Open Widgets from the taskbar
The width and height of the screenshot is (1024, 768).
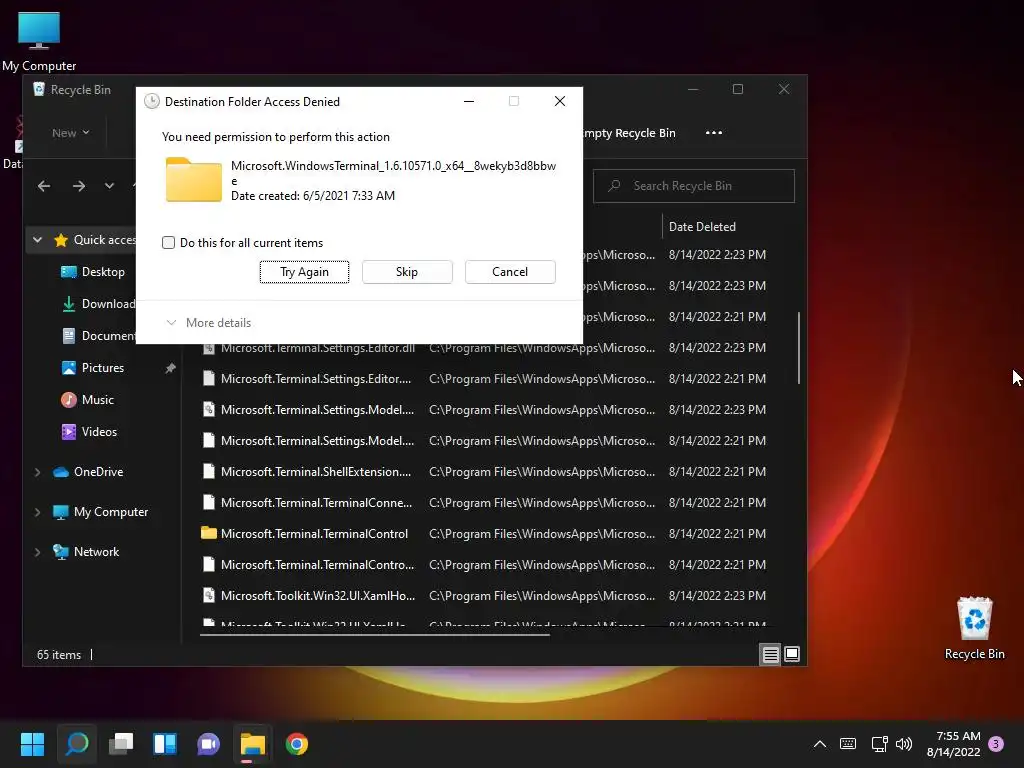pyautogui.click(x=165, y=744)
